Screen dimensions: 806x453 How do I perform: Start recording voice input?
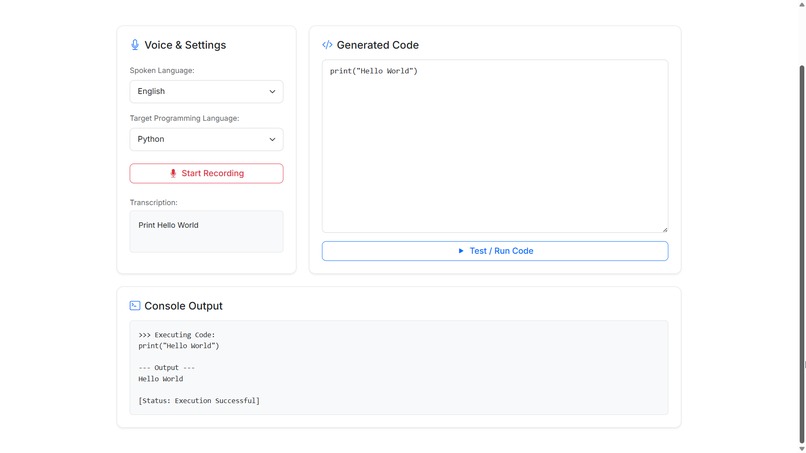click(206, 173)
